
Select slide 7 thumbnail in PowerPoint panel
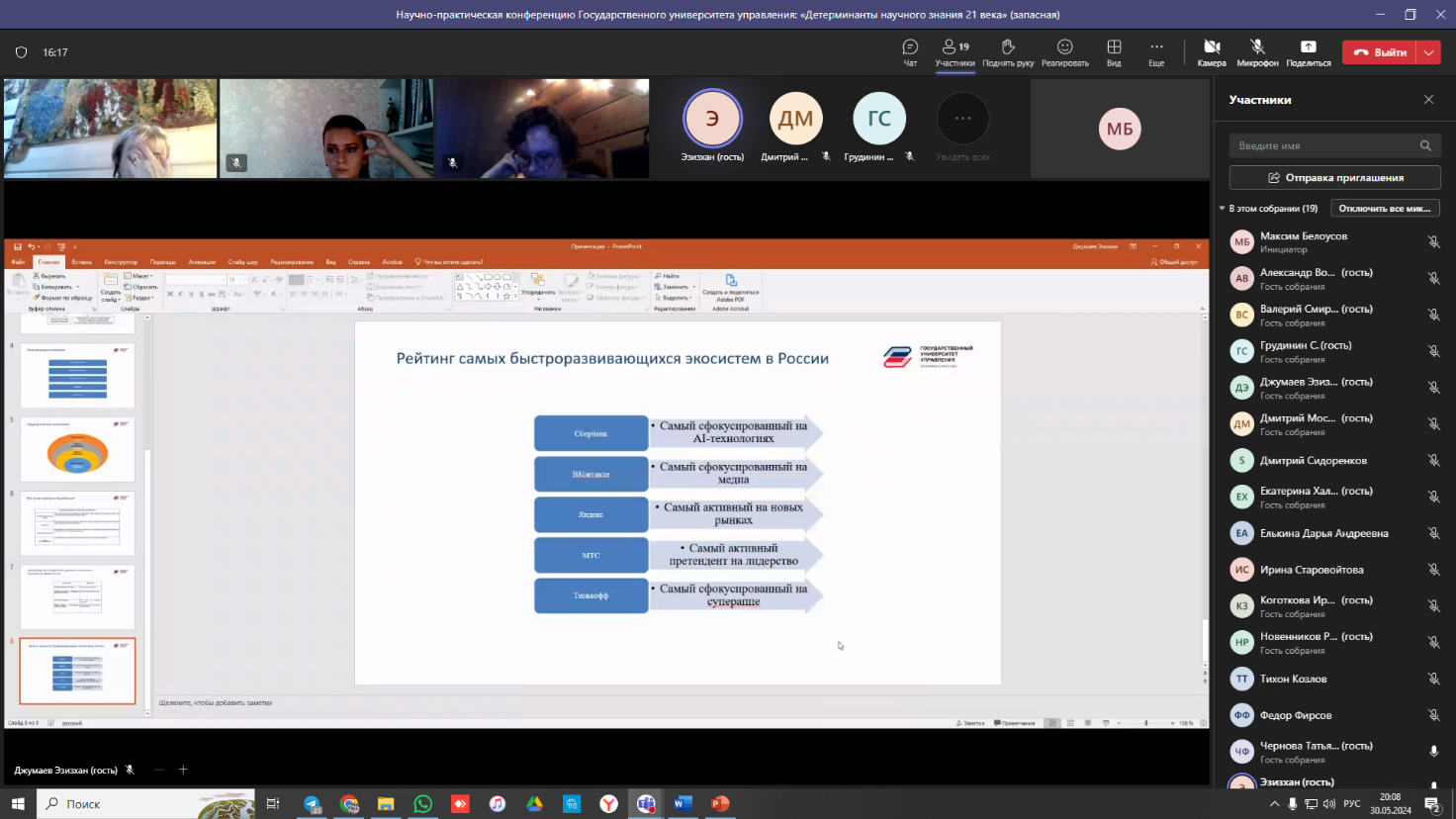coord(77,596)
